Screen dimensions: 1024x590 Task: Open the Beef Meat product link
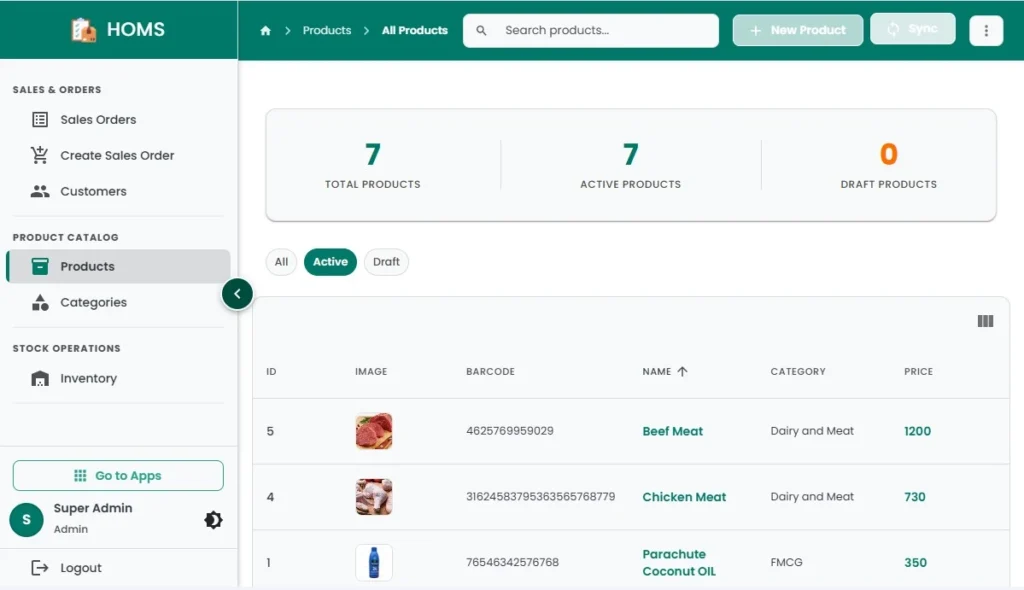click(x=672, y=432)
